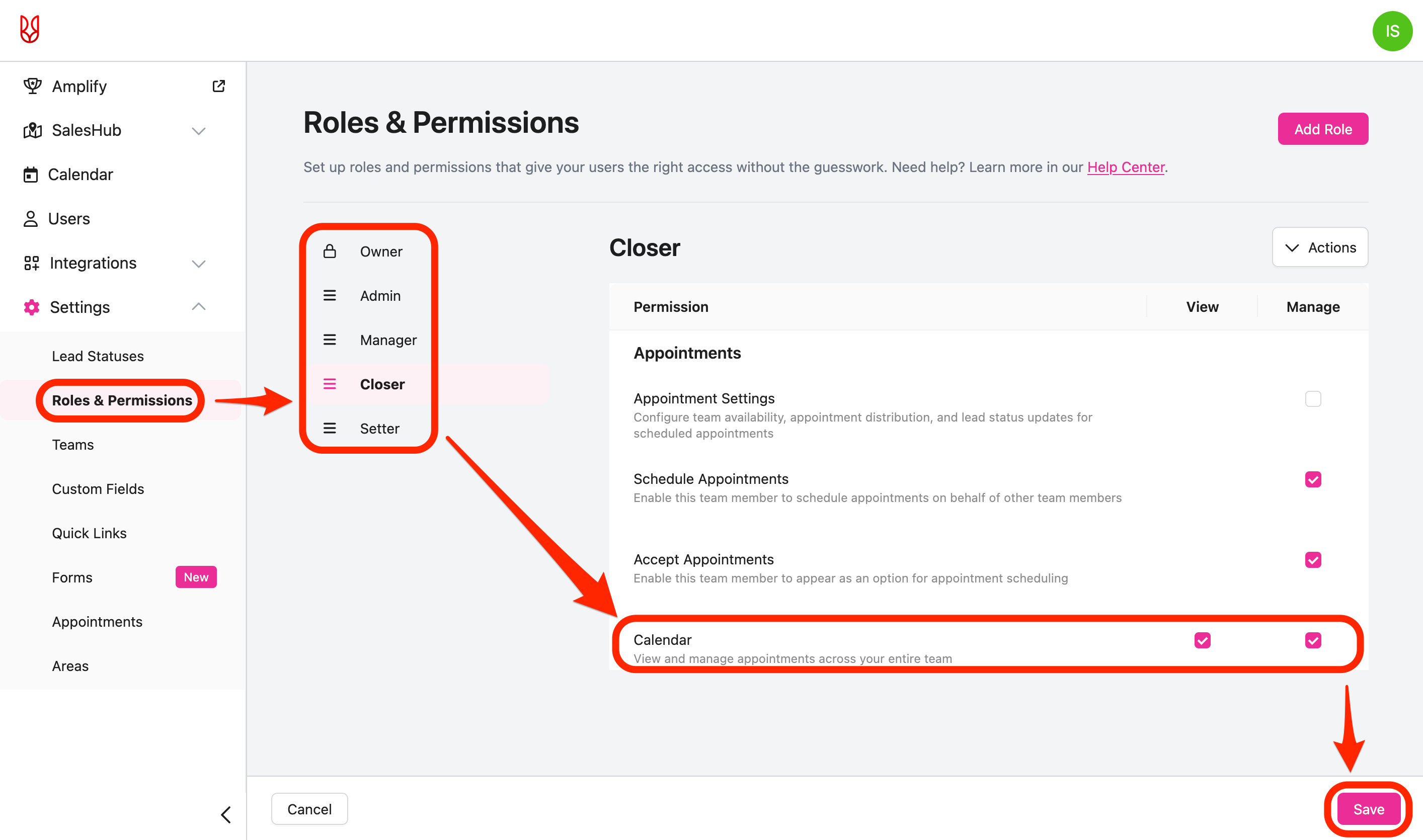Screen dimensions: 1423x840
Task: Click the Add Role button
Action: coord(1322,129)
